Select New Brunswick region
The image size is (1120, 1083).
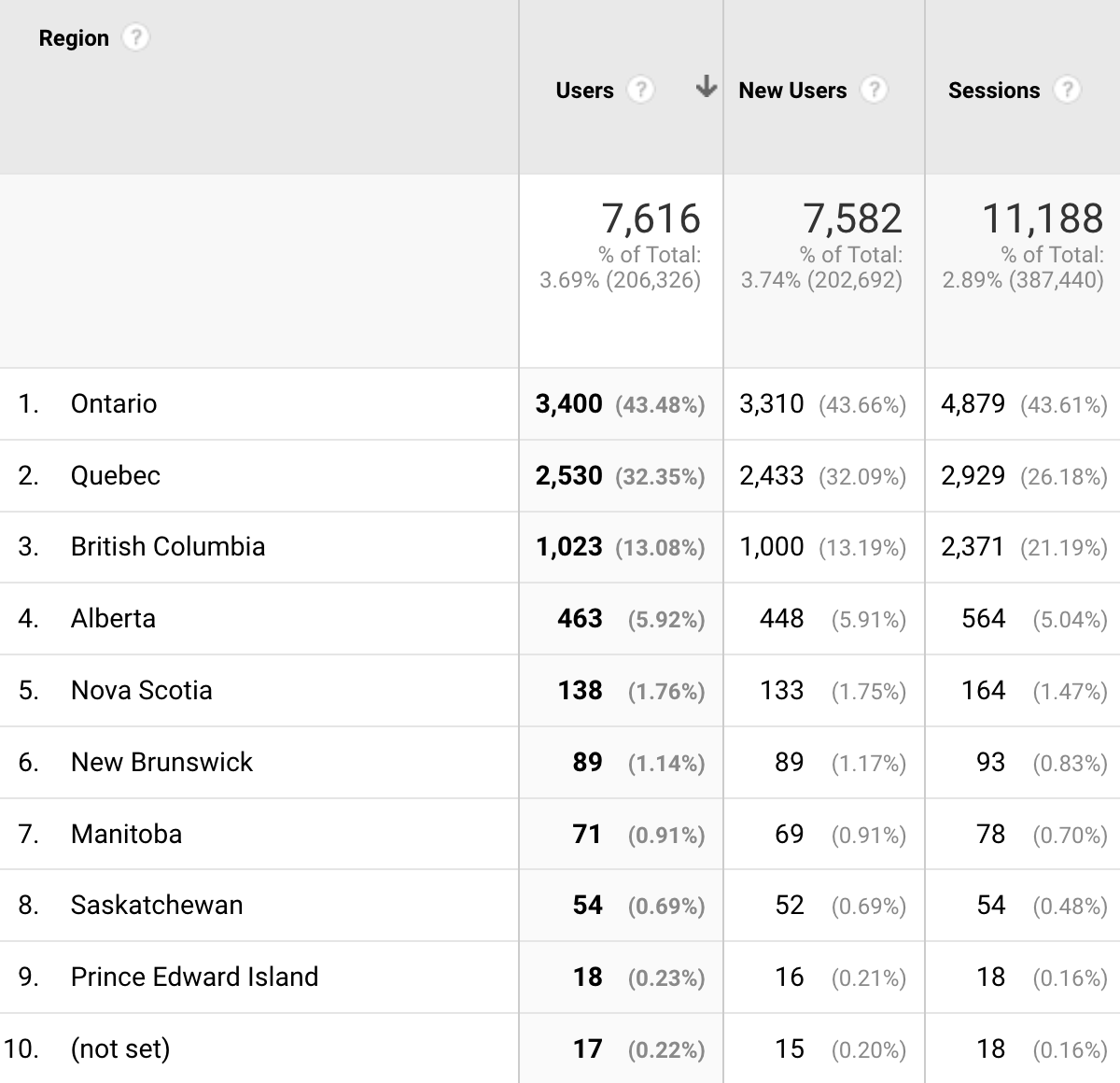[161, 763]
